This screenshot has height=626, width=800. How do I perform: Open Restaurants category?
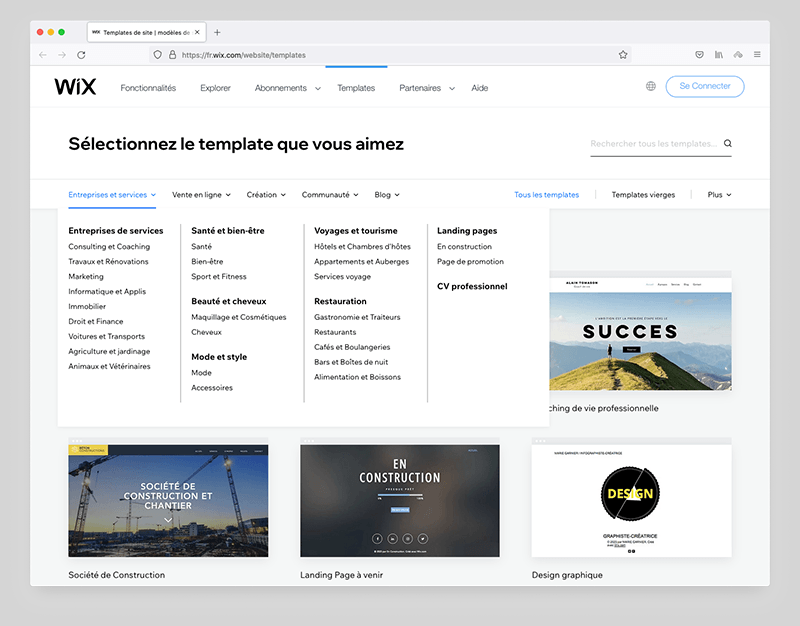(335, 332)
